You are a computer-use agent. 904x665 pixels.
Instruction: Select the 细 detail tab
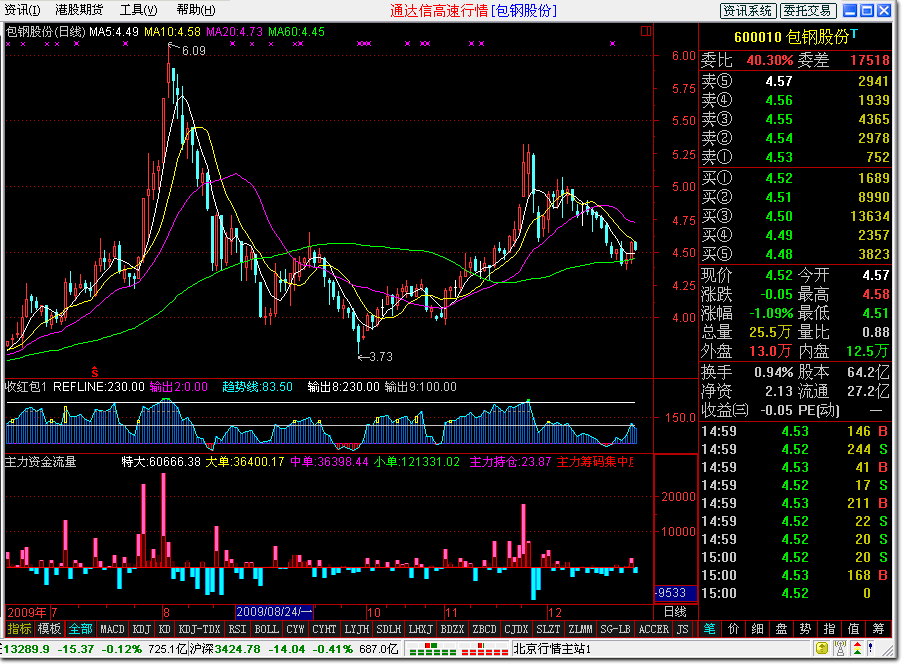click(x=758, y=629)
